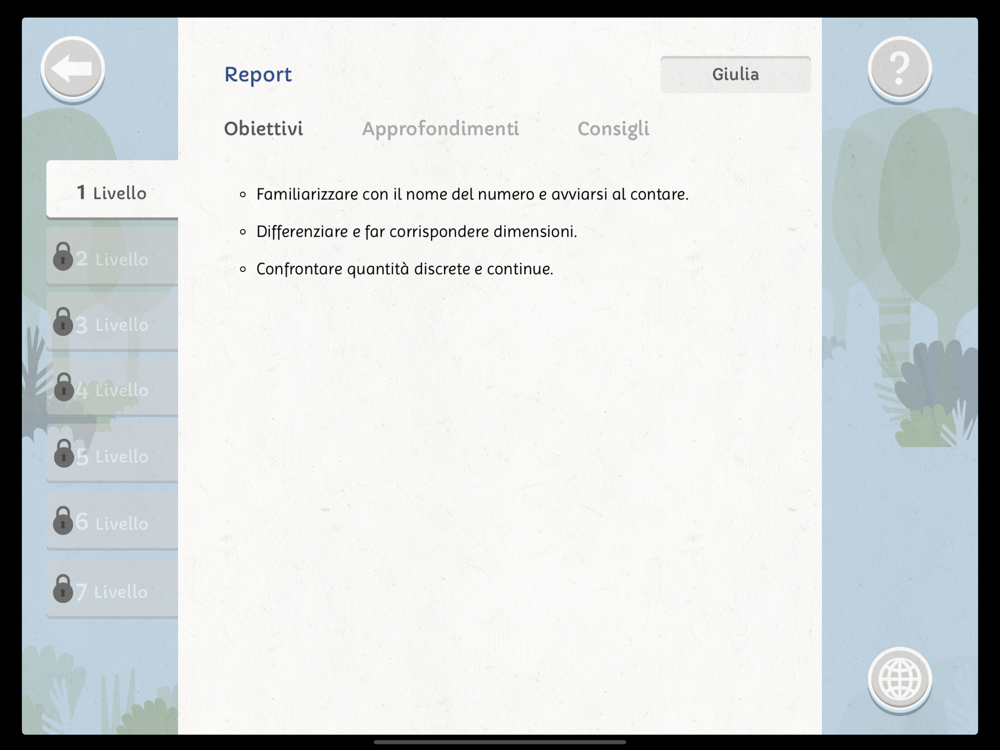Screen dimensions: 1000x750
Task: Click the 'Differenziare e far corrispondere dimensioni' line
Action: tap(416, 232)
